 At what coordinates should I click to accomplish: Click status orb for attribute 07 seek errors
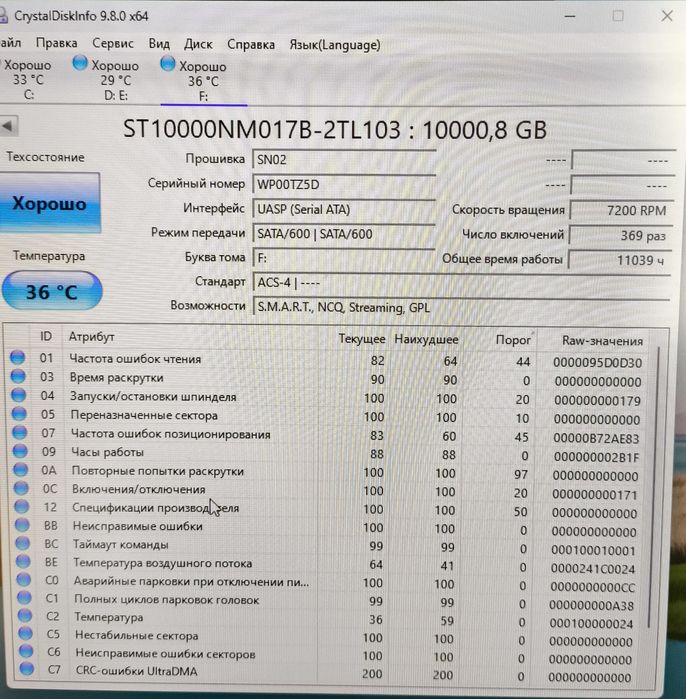(20, 432)
